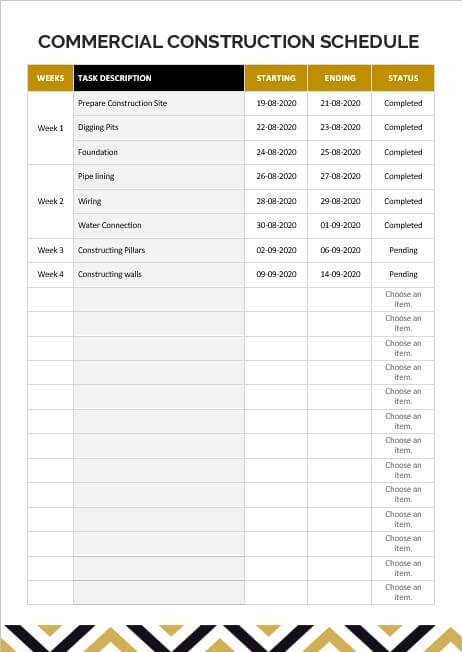
Task: Select the Pending status for Constructing Pillars
Action: pyautogui.click(x=403, y=250)
